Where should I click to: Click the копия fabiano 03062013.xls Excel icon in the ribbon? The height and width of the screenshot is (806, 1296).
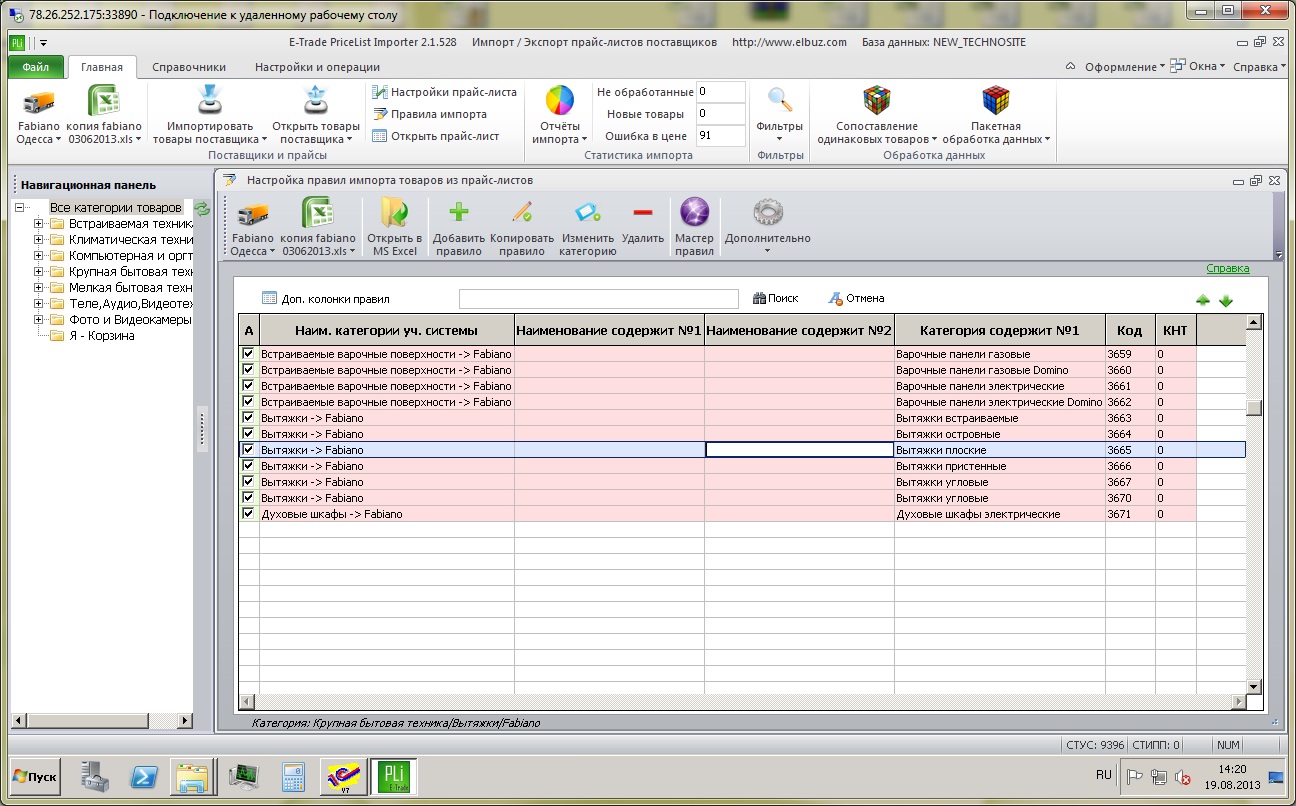(104, 101)
